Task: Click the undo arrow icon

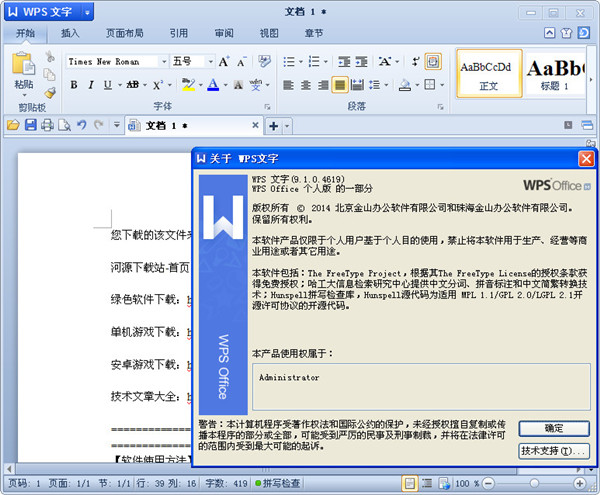Action: (x=81, y=125)
